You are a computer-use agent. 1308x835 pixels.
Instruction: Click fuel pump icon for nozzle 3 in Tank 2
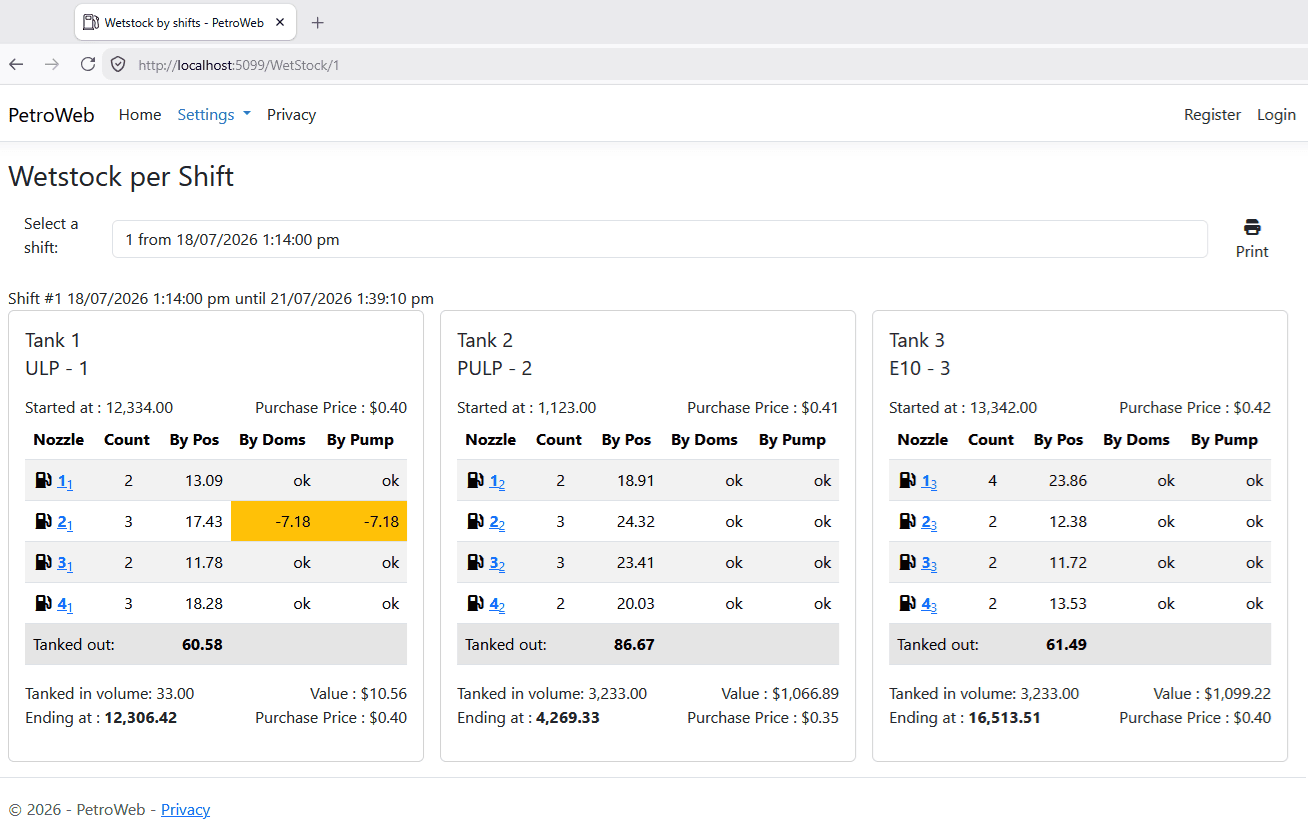pos(475,562)
